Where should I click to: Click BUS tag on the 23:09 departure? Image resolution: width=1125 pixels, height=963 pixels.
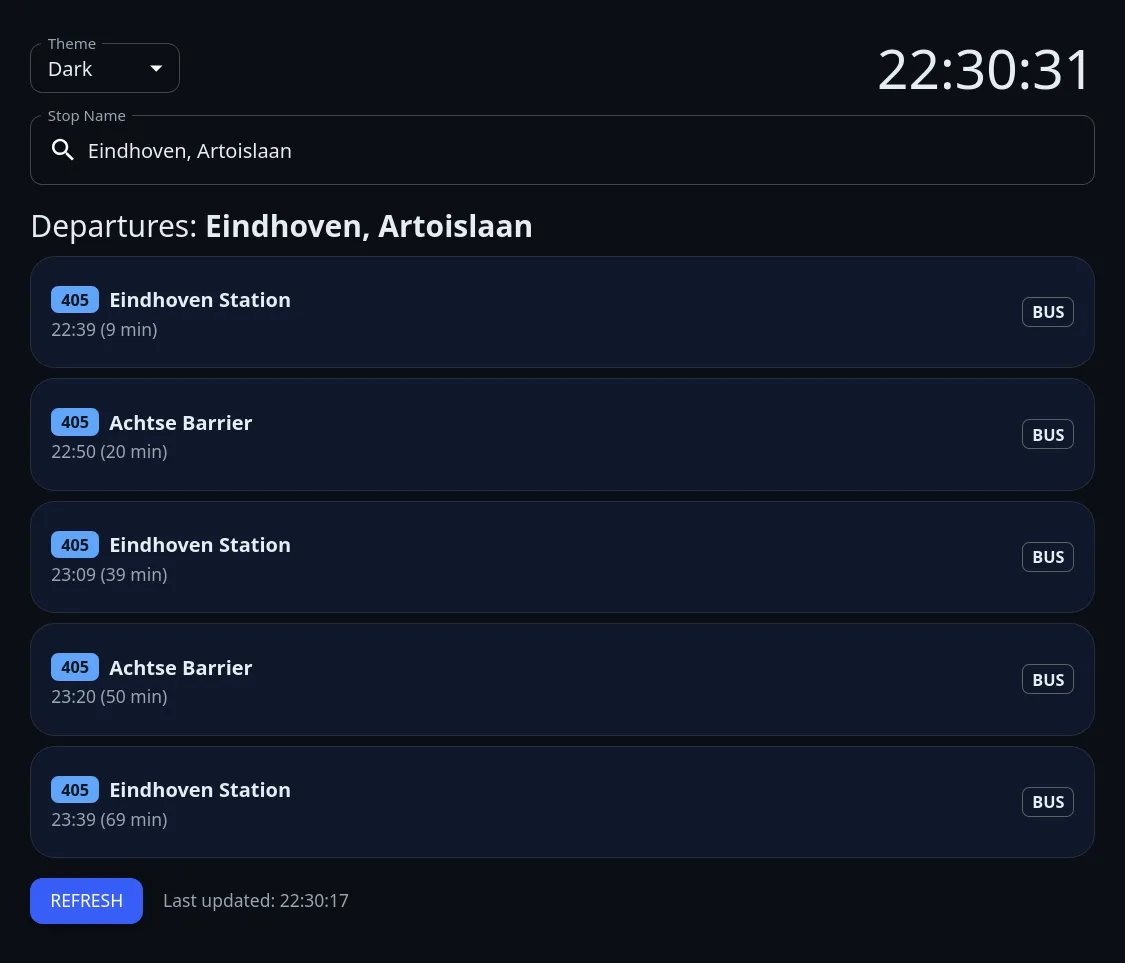coord(1047,557)
